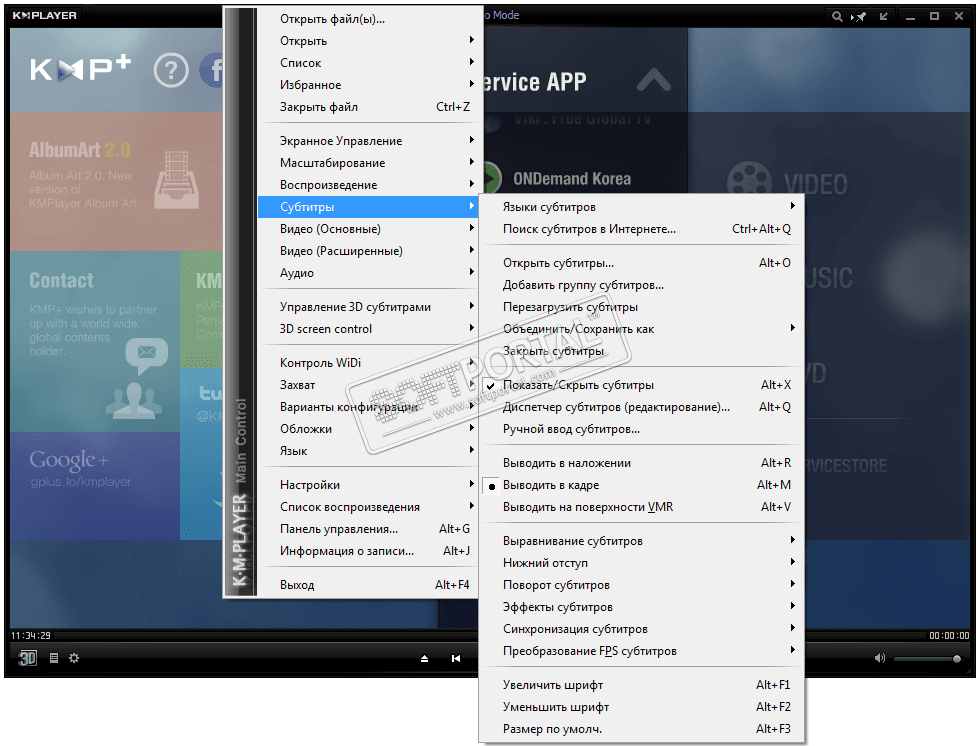
Task: Click the 3D mode icon
Action: click(x=27, y=658)
